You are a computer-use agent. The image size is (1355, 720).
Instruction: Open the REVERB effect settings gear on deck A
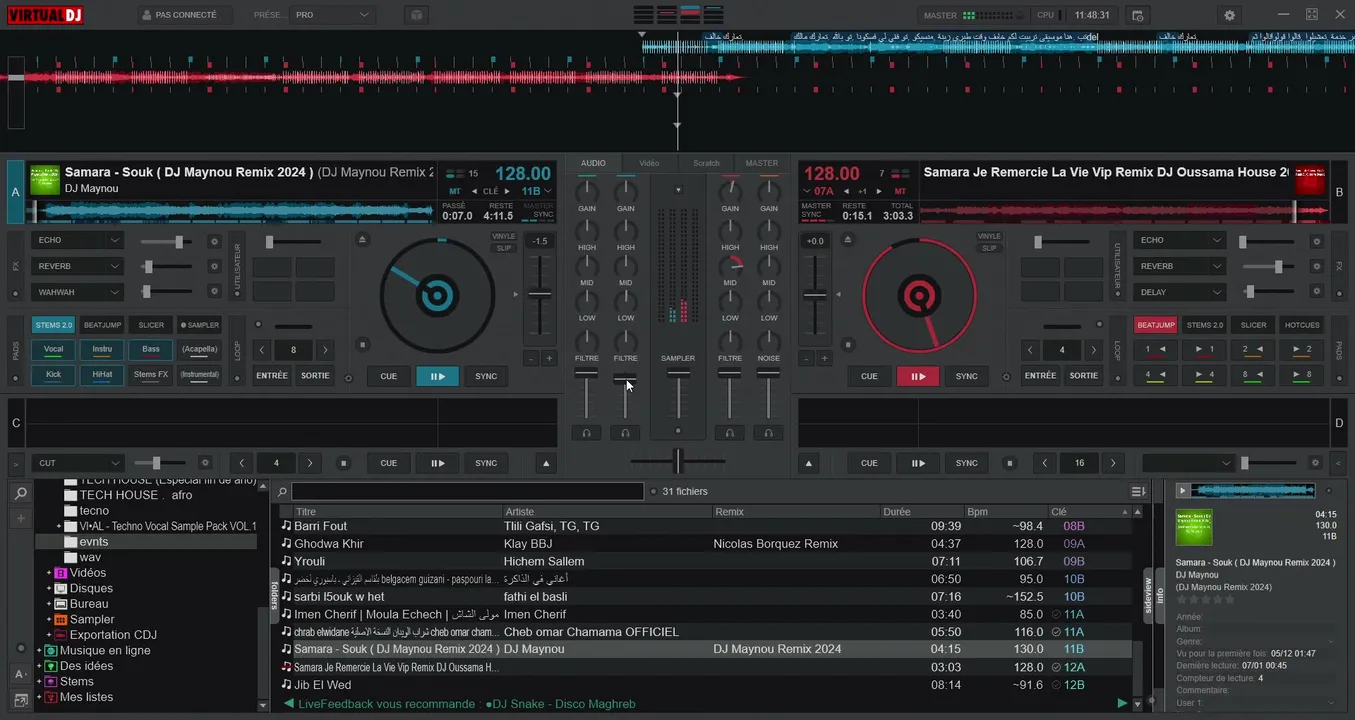point(213,267)
